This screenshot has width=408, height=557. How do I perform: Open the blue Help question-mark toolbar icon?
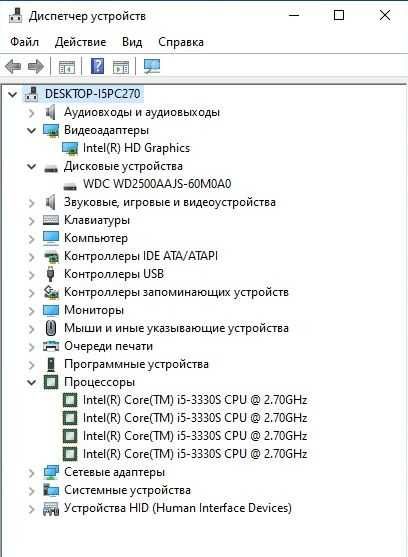(x=97, y=66)
